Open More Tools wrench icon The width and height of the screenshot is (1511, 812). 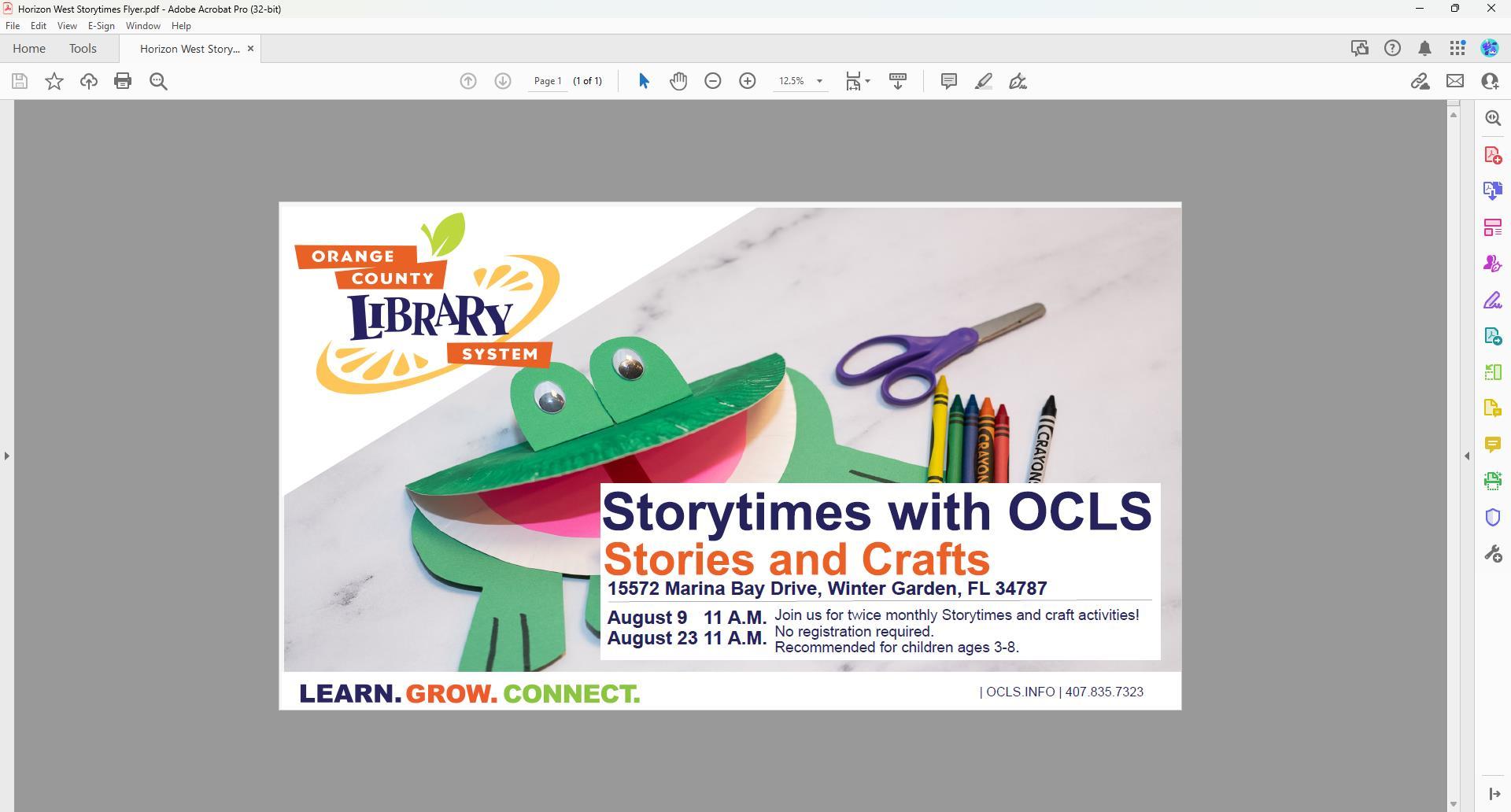coord(1493,554)
